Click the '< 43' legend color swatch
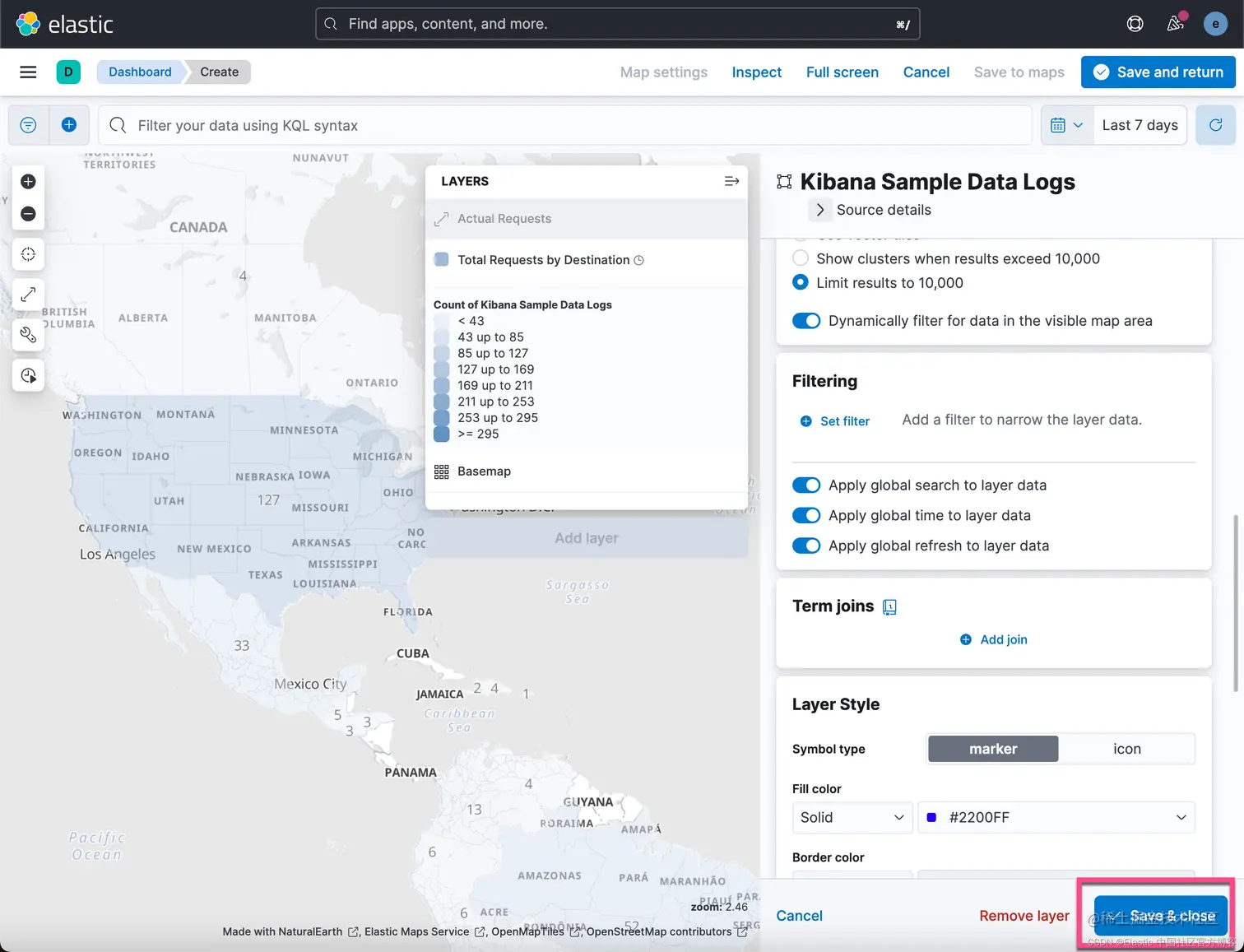 point(441,321)
